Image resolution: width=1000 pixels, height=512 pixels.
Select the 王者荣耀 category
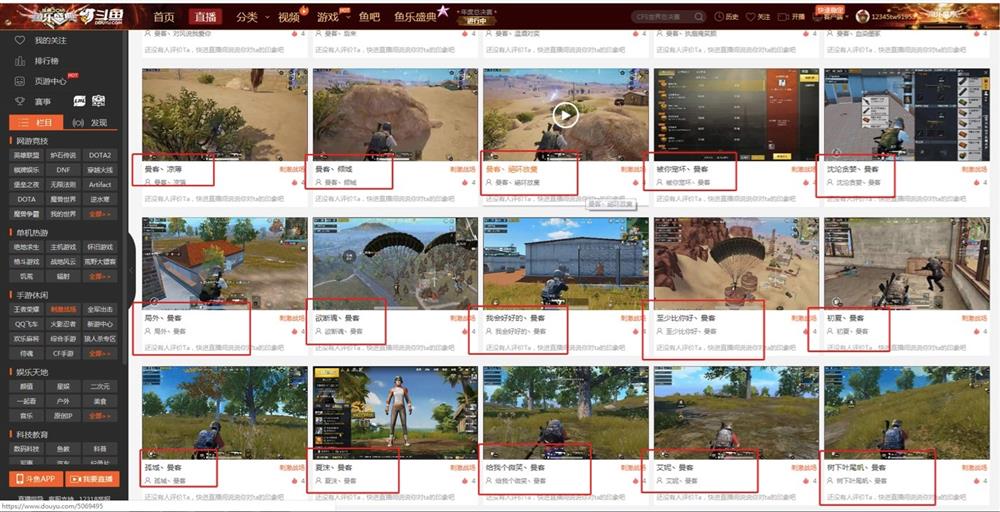point(27,309)
